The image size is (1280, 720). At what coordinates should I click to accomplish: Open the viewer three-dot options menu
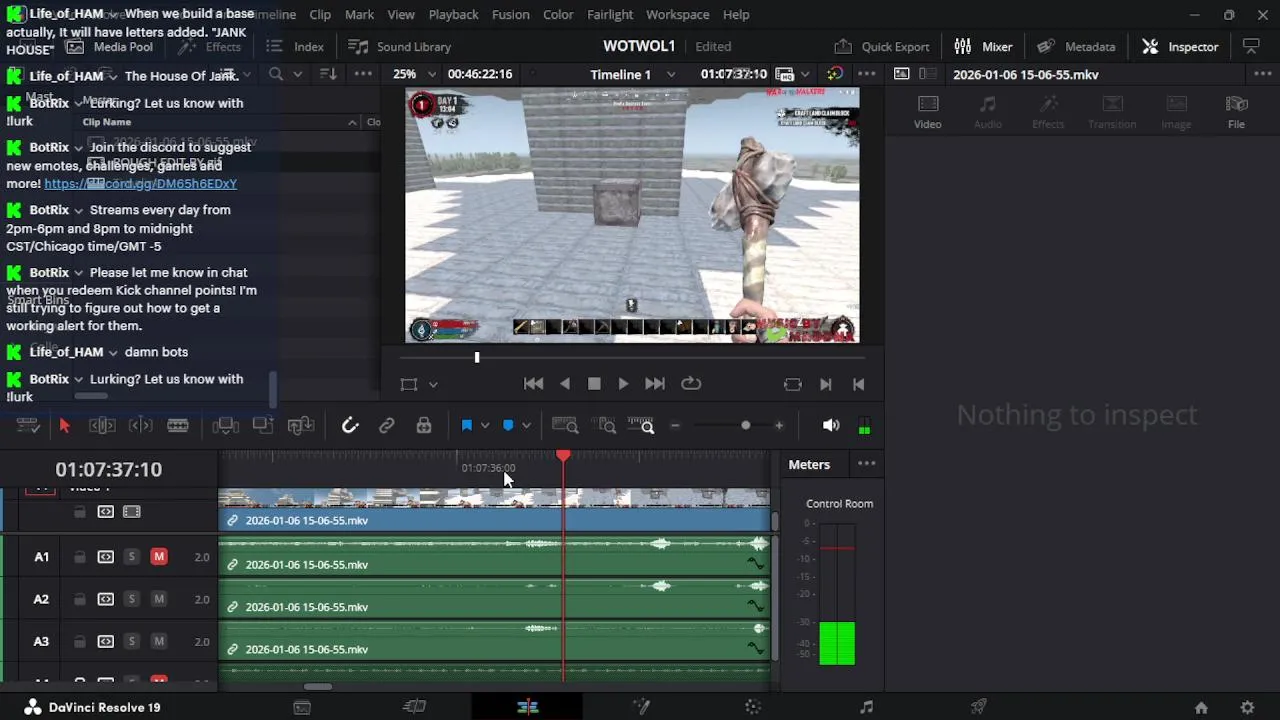(867, 74)
